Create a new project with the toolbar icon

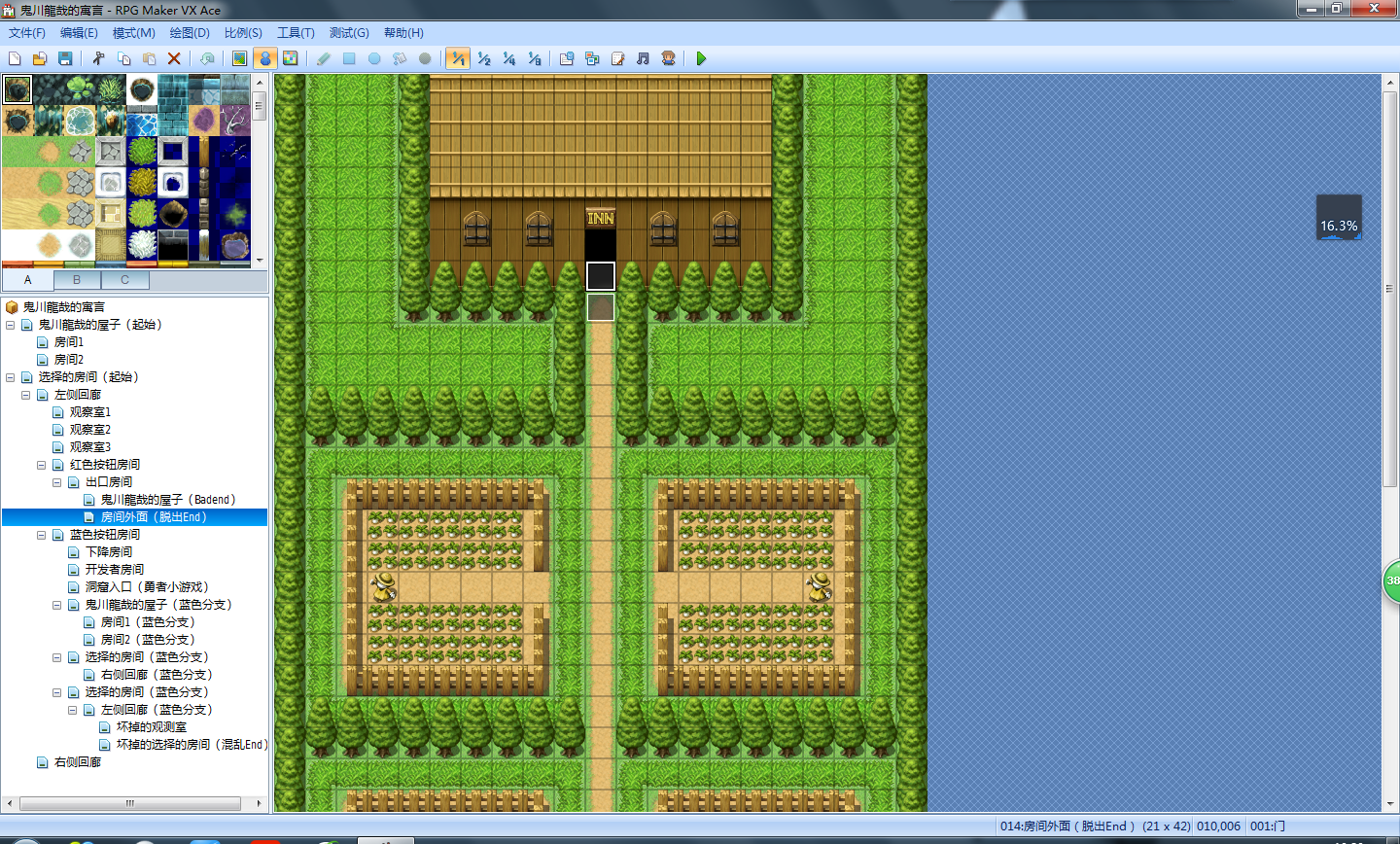pos(15,58)
